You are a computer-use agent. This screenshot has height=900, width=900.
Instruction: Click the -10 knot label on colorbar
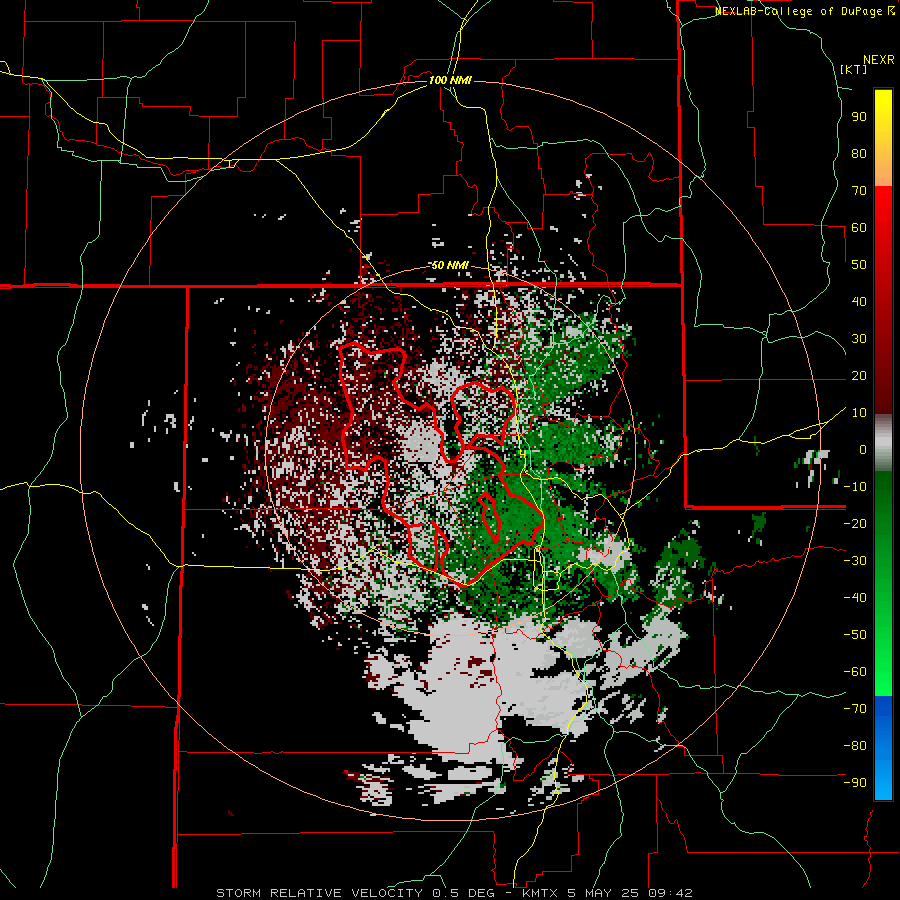[855, 487]
